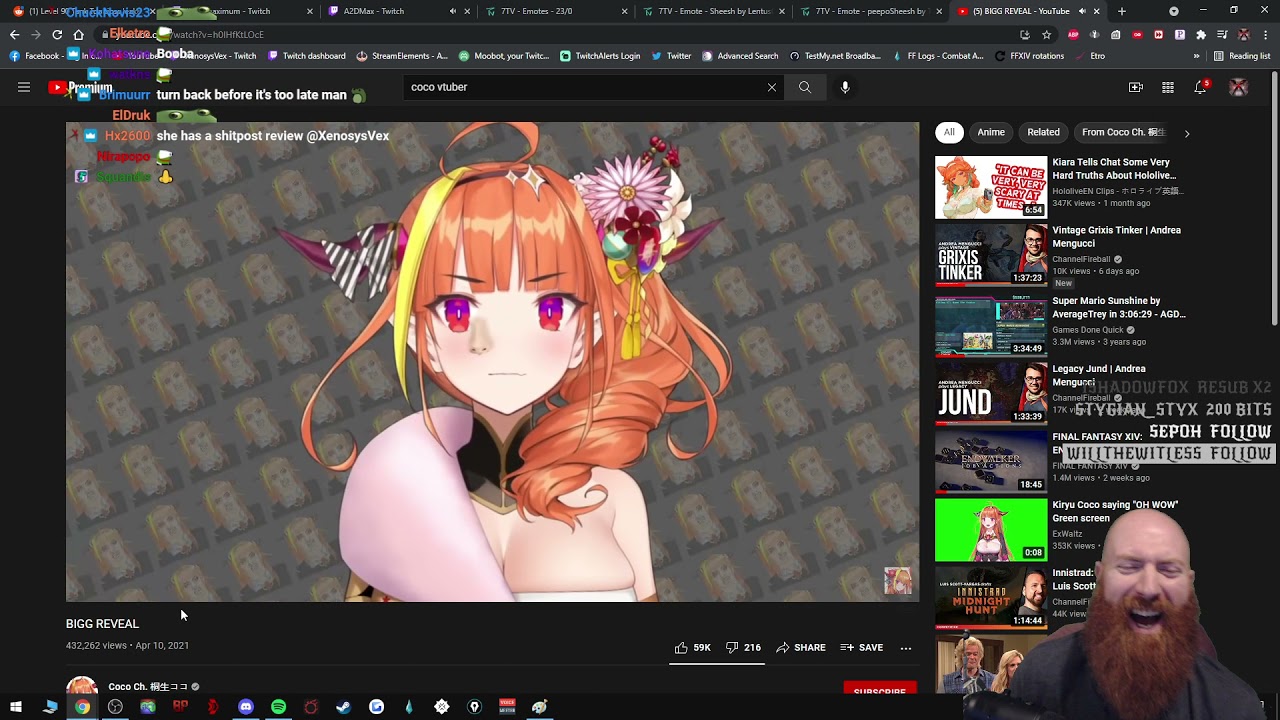Viewport: 1280px width, 720px height.
Task: Open Discord from the taskbar
Action: click(246, 707)
